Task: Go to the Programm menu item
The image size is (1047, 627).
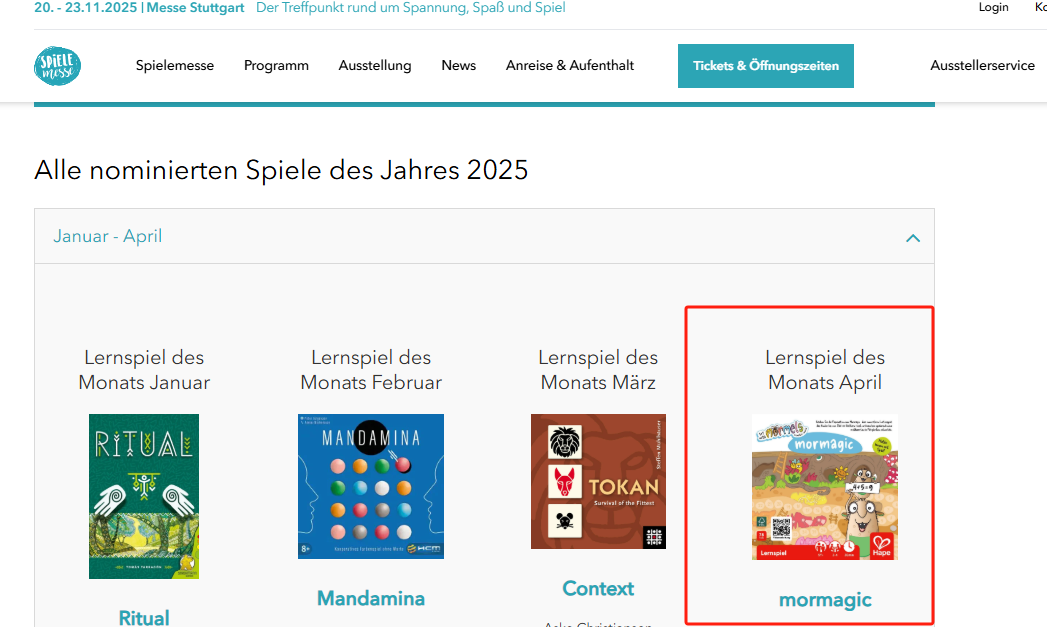Action: [276, 66]
